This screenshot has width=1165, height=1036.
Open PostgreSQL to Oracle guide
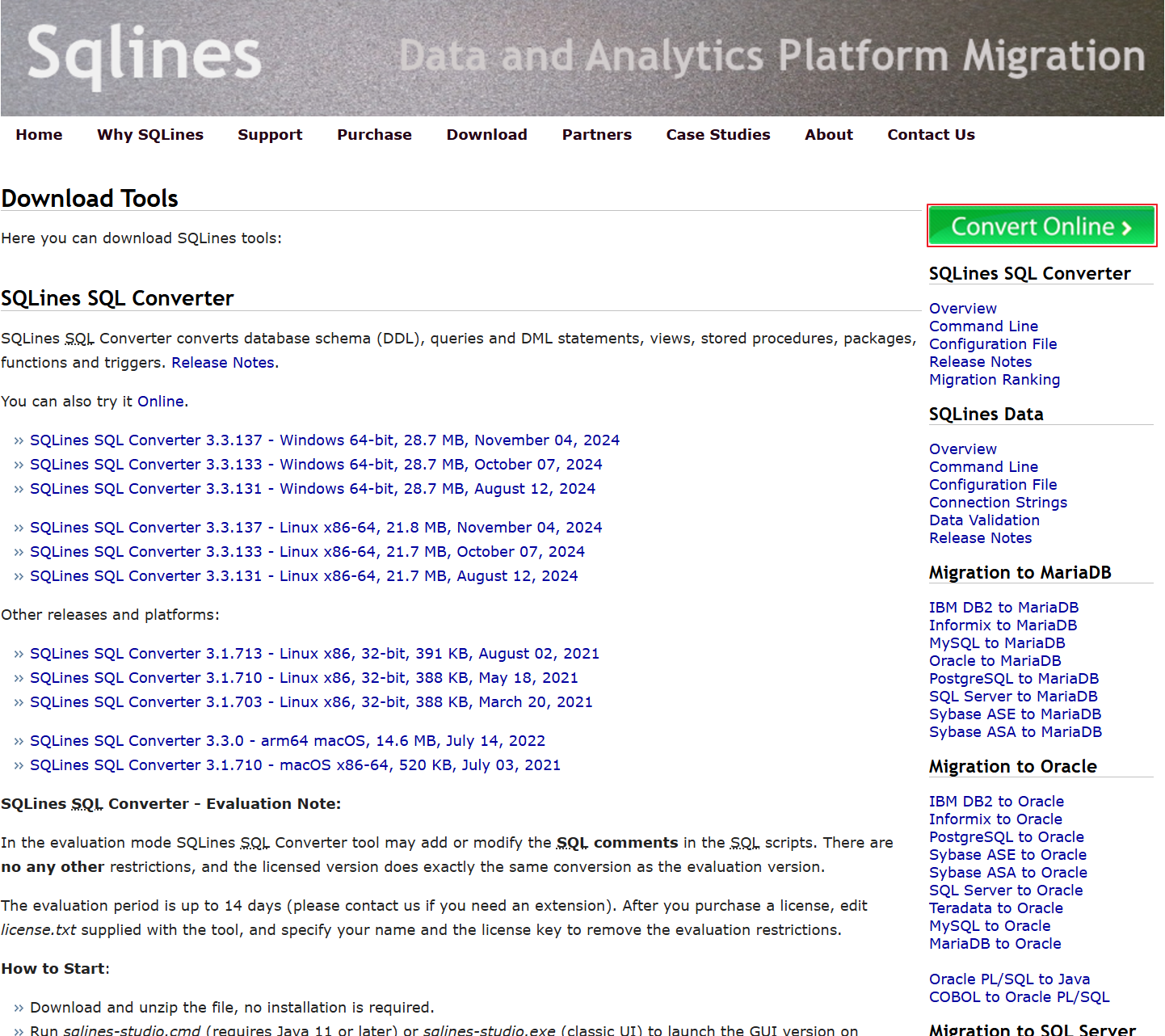coord(1007,837)
